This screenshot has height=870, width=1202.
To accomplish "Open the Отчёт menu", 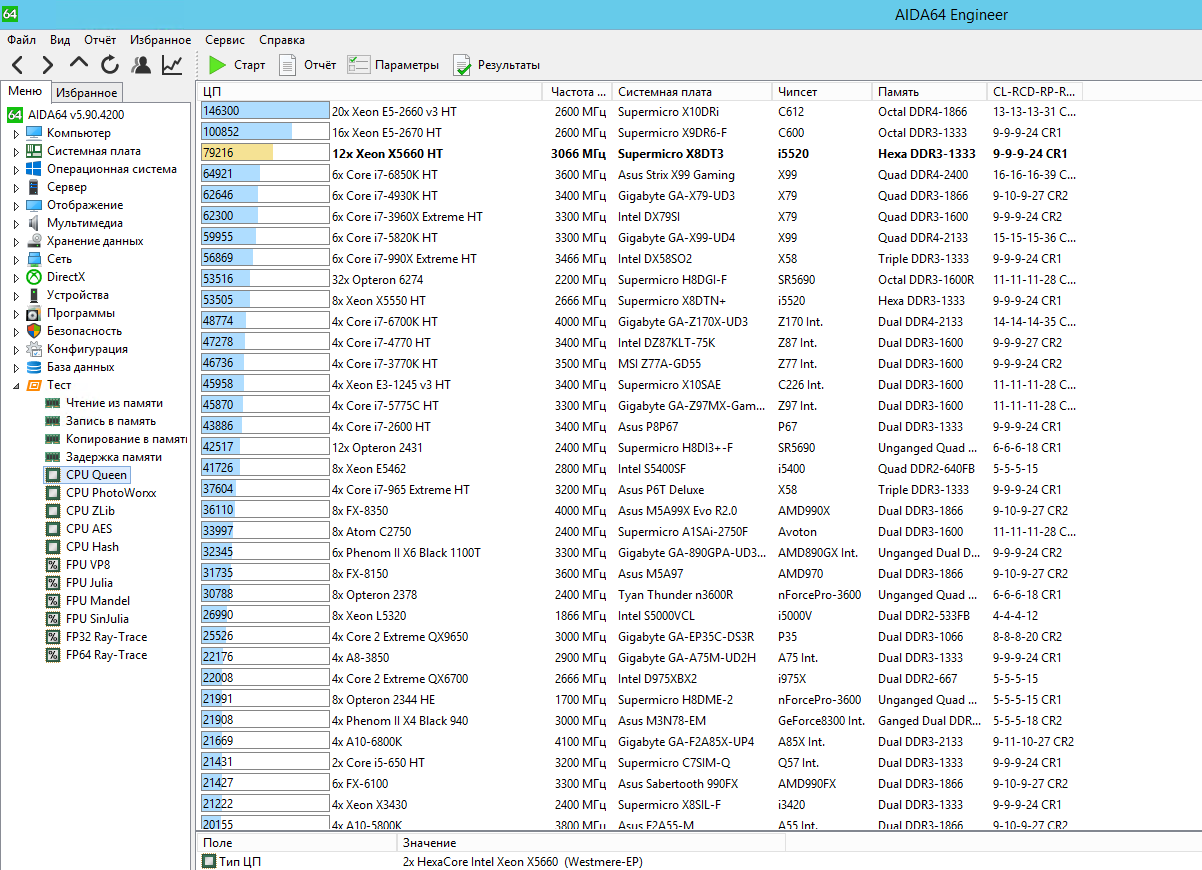I will [100, 40].
